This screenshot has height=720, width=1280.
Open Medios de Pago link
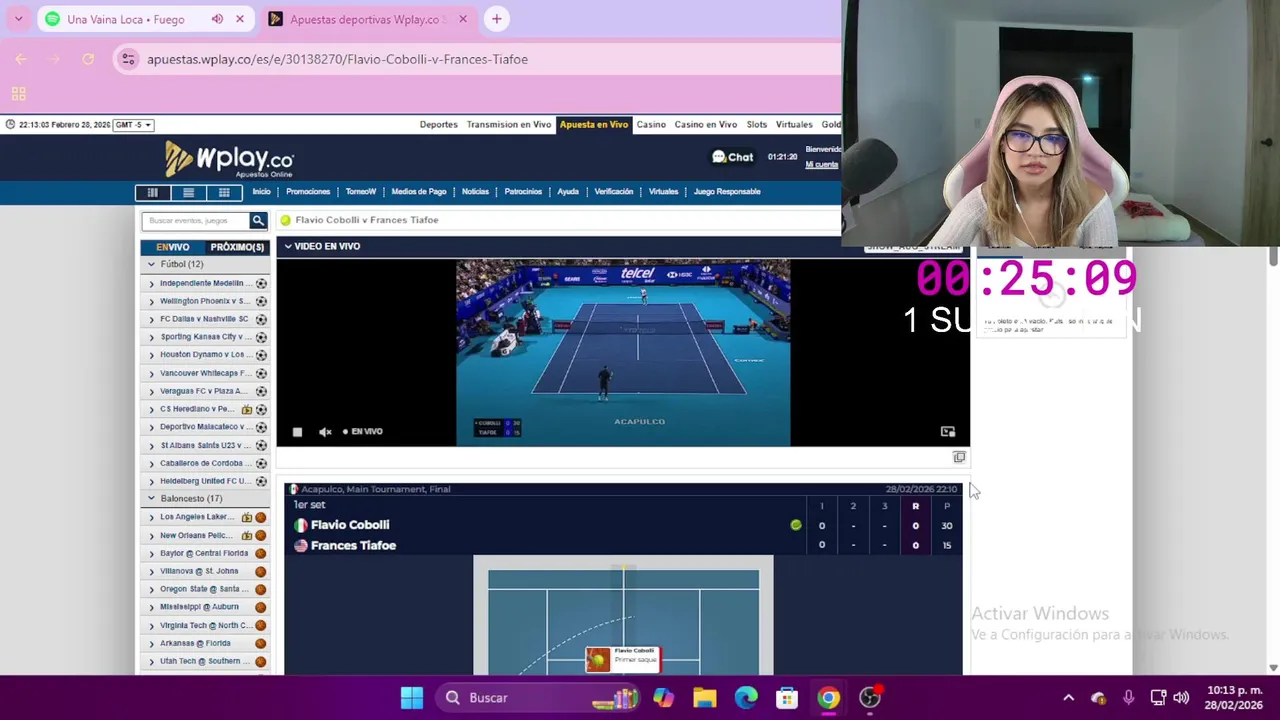click(x=419, y=192)
